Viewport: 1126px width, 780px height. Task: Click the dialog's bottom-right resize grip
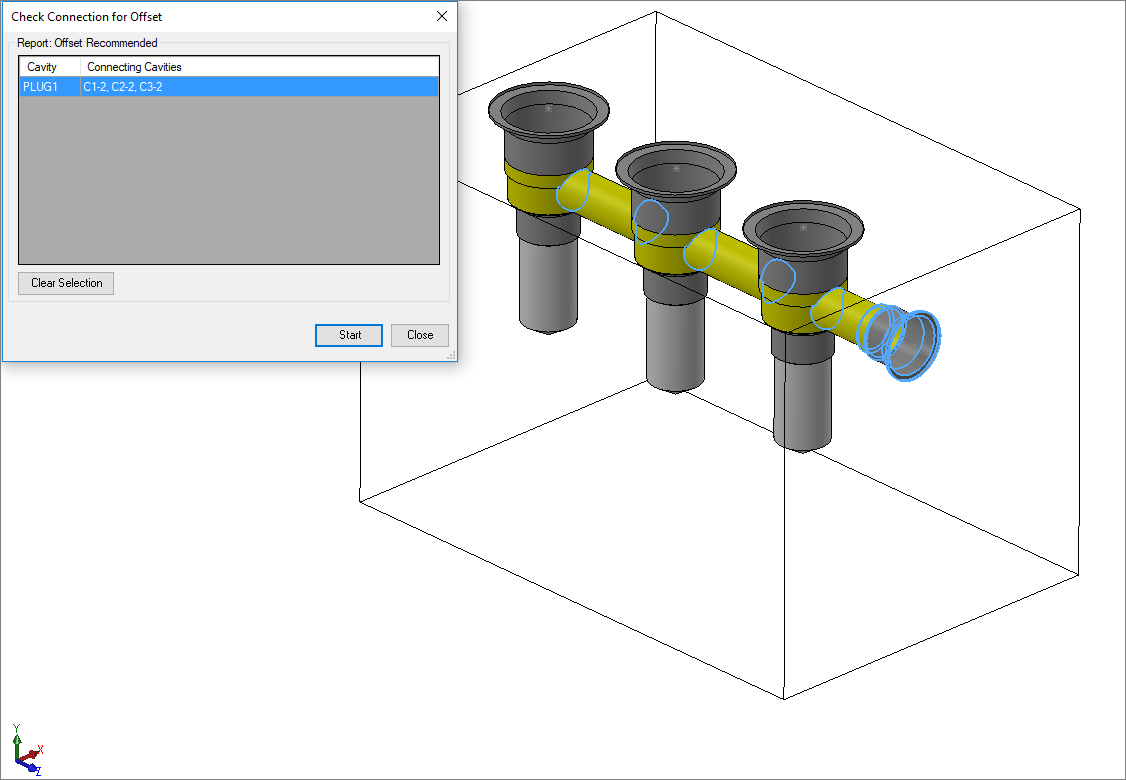point(451,355)
